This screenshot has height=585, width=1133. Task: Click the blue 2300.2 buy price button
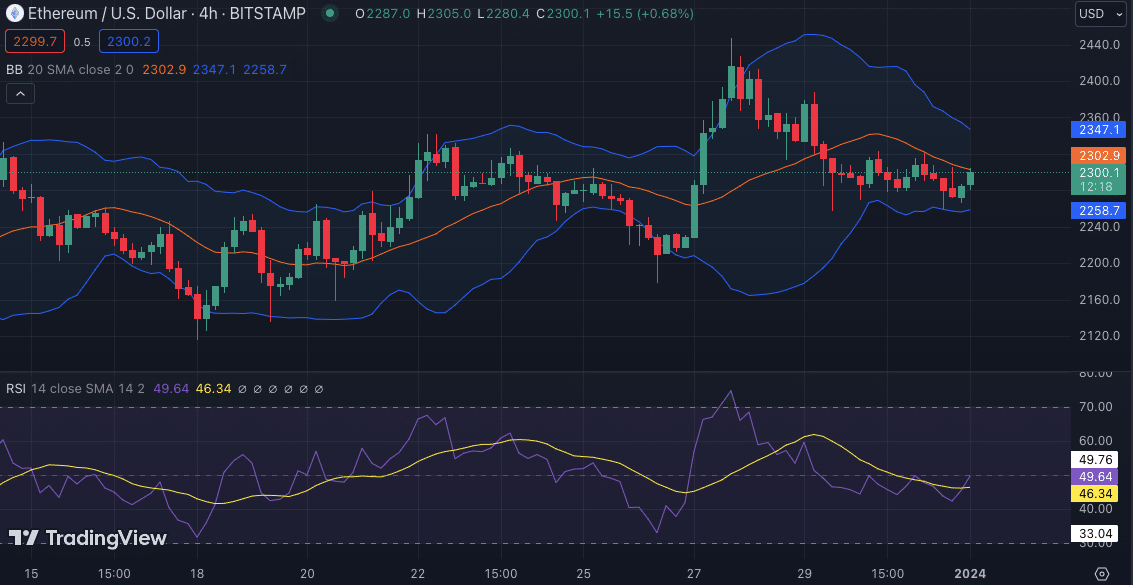click(129, 41)
